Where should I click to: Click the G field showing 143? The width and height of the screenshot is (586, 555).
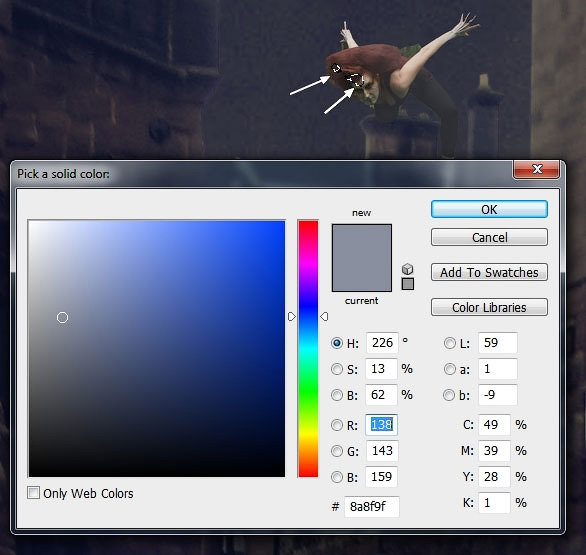tap(382, 451)
